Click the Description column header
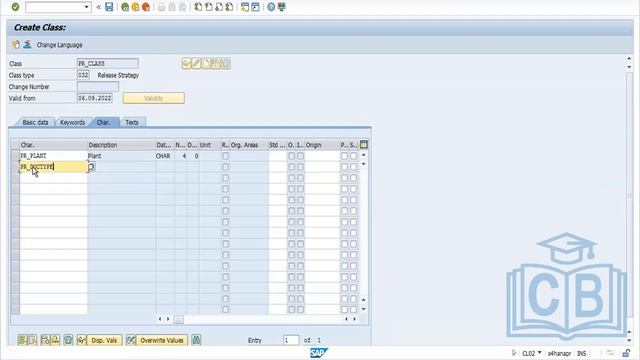The height and width of the screenshot is (360, 640). point(122,145)
